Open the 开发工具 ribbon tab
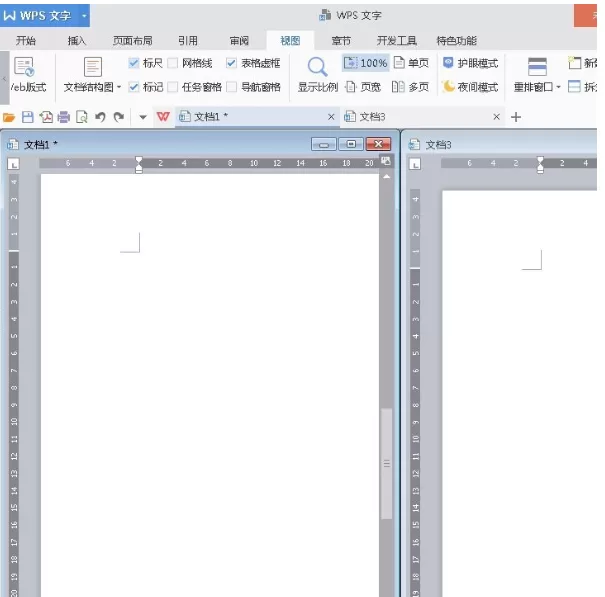Viewport: 605px width, 597px height. (397, 41)
